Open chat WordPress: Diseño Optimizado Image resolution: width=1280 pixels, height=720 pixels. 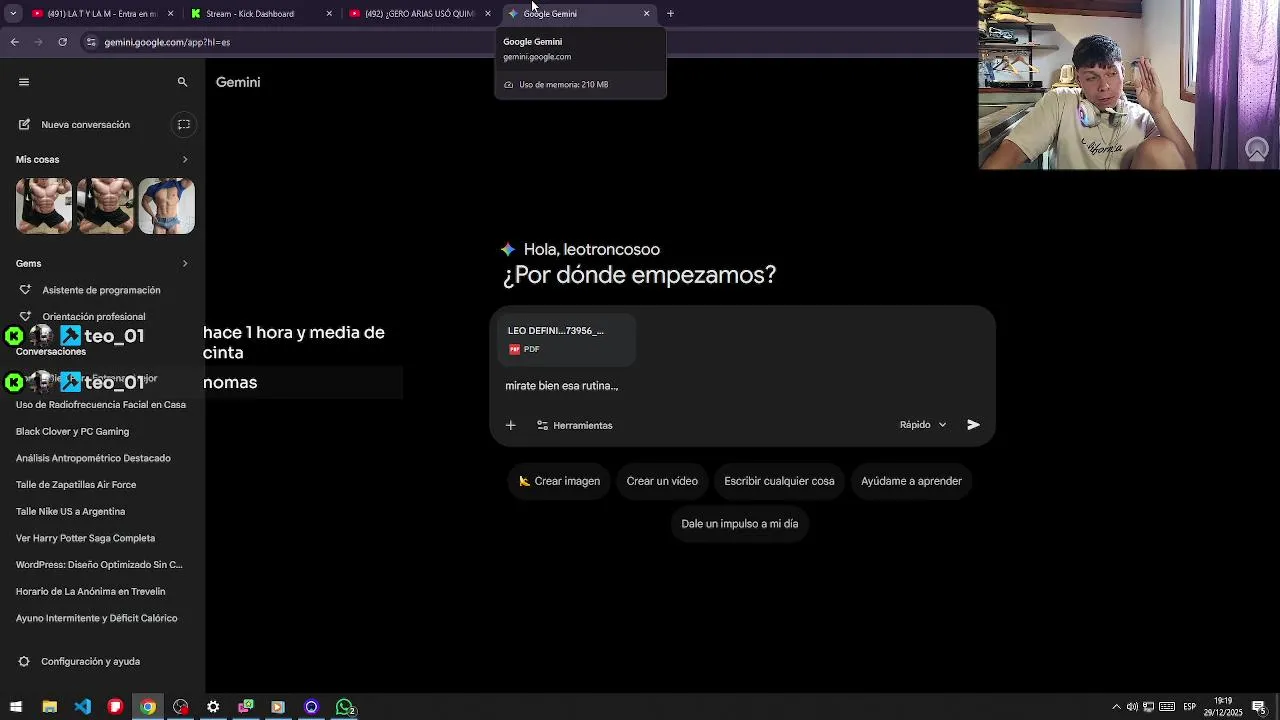99,565
